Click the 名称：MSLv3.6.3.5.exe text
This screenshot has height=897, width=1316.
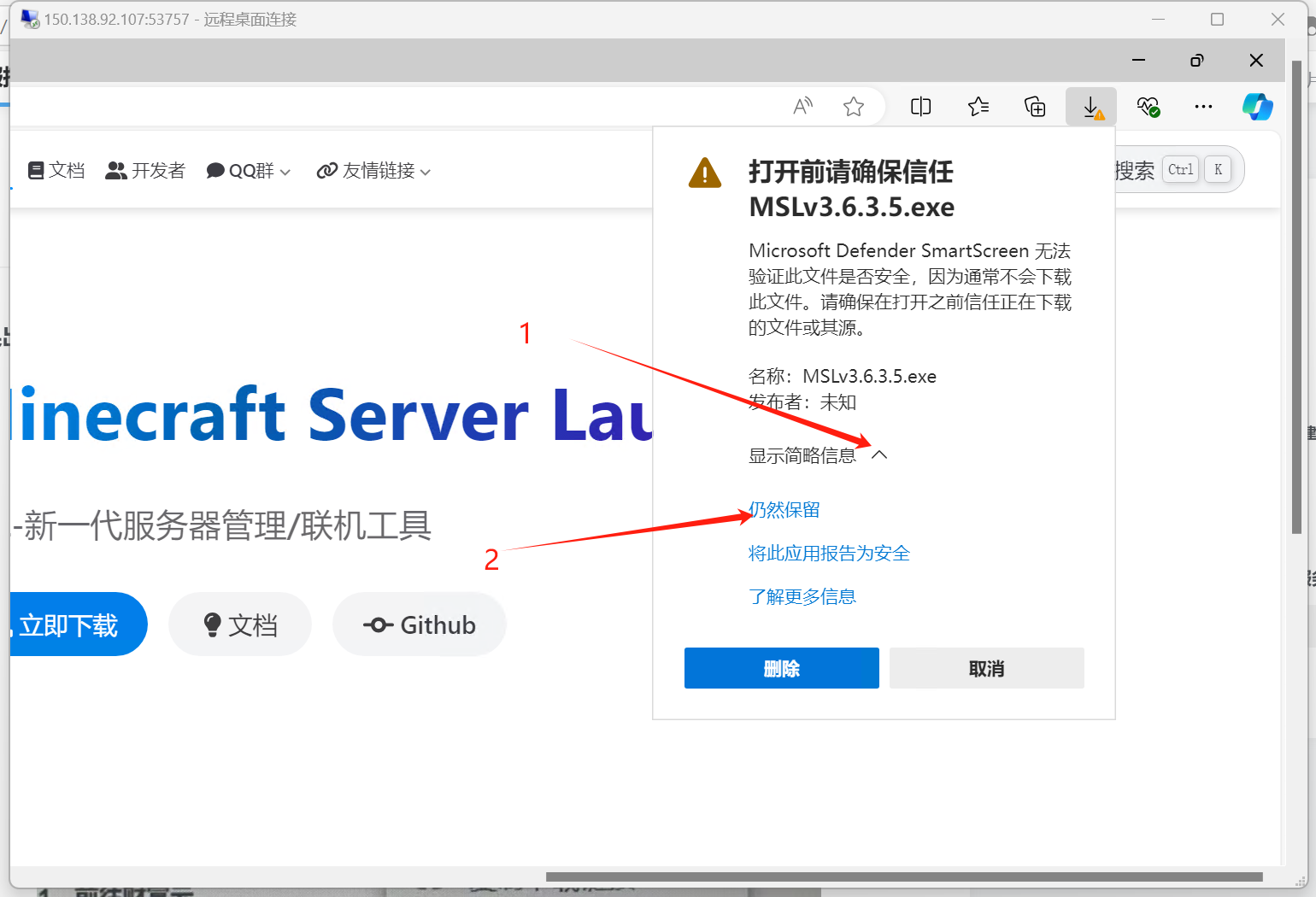(843, 377)
